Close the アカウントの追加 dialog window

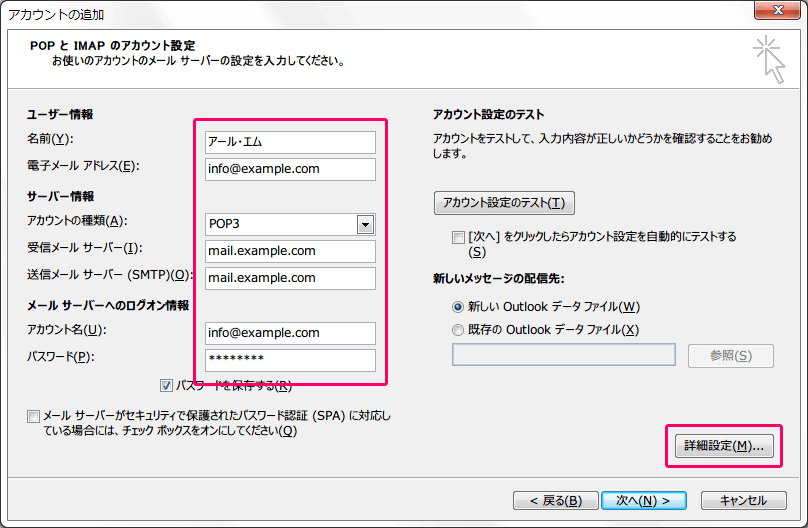tap(774, 13)
